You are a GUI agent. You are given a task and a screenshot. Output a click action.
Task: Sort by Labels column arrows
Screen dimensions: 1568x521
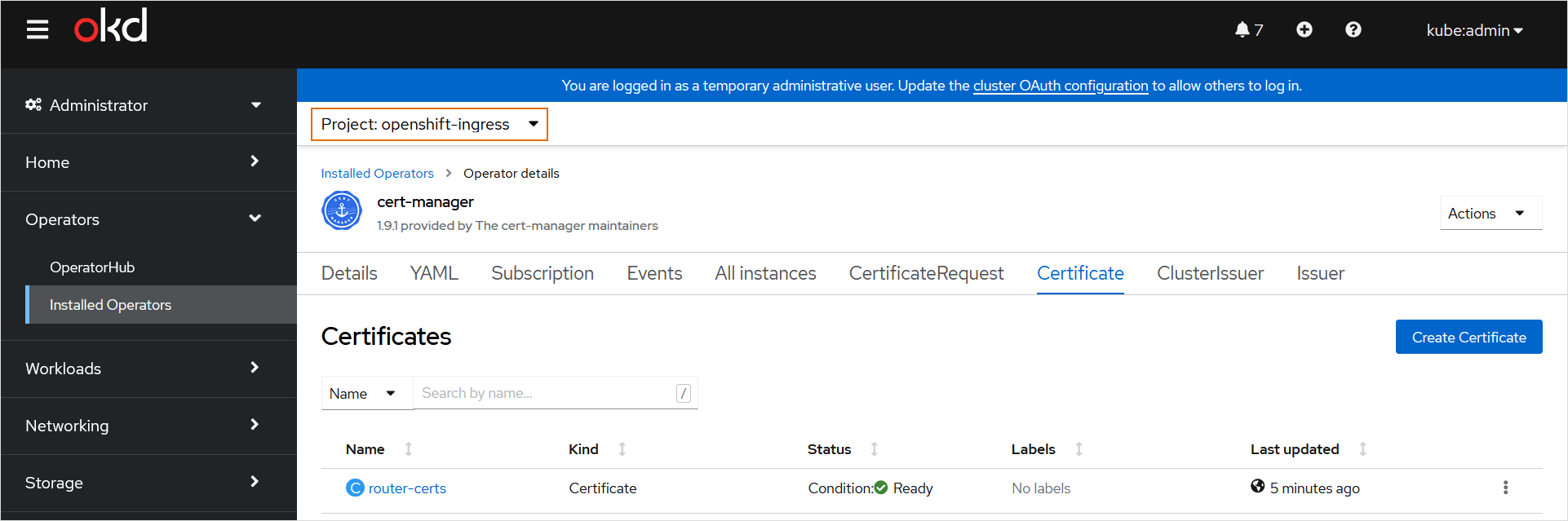point(1079,448)
